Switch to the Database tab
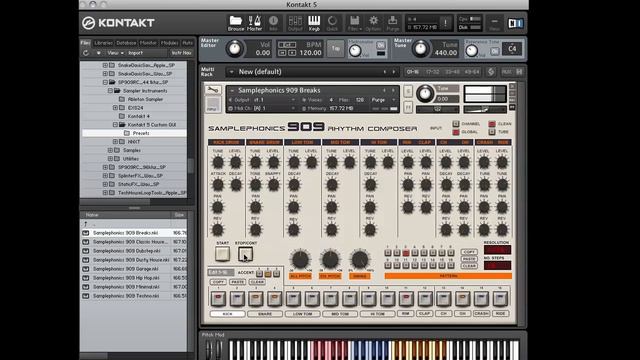Viewport: 640px width, 360px height. pyautogui.click(x=126, y=42)
